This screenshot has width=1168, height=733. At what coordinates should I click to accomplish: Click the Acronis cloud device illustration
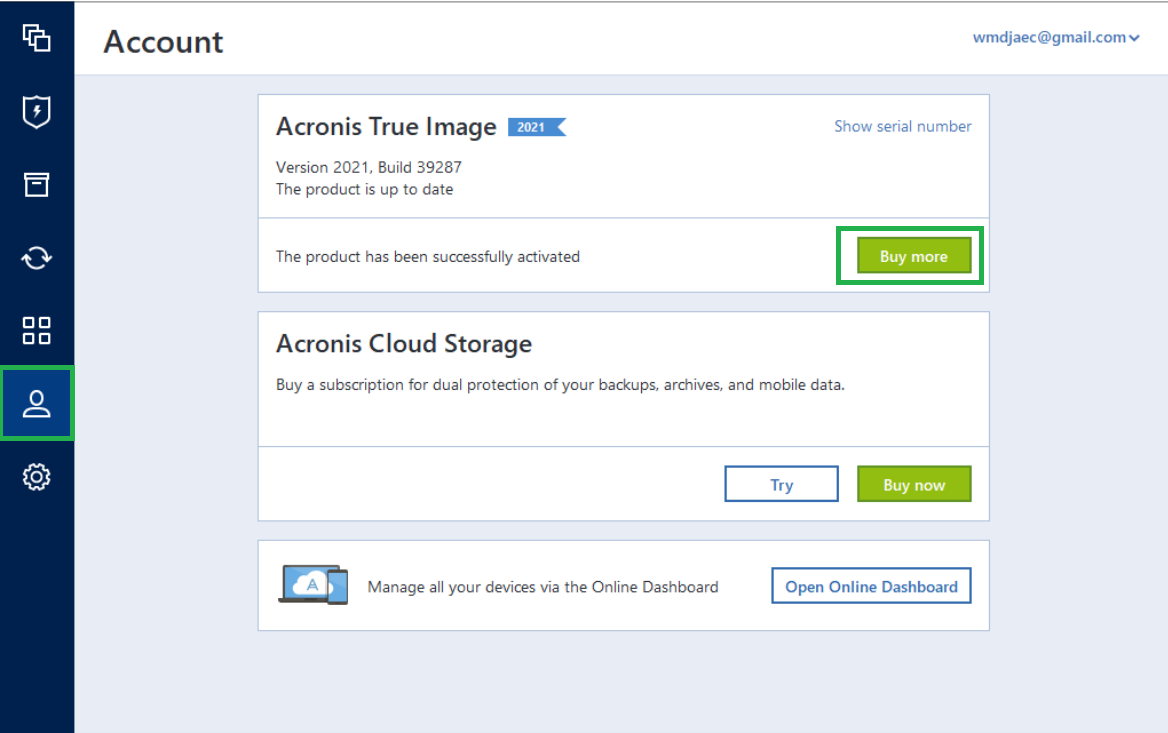point(313,586)
